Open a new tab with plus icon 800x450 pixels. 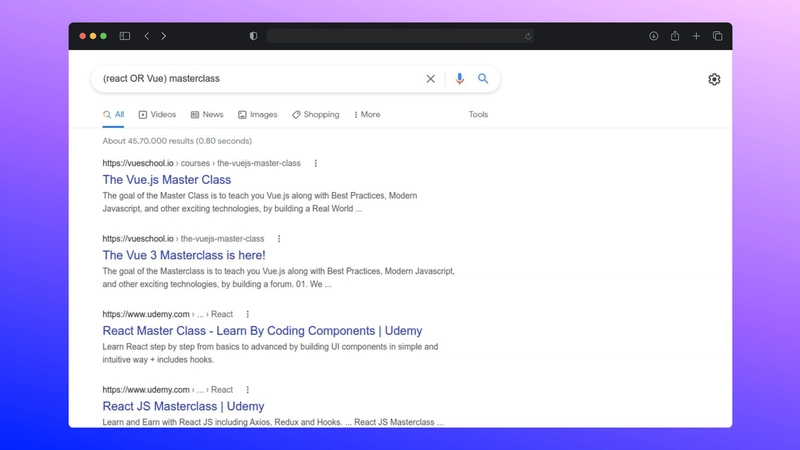tap(696, 36)
